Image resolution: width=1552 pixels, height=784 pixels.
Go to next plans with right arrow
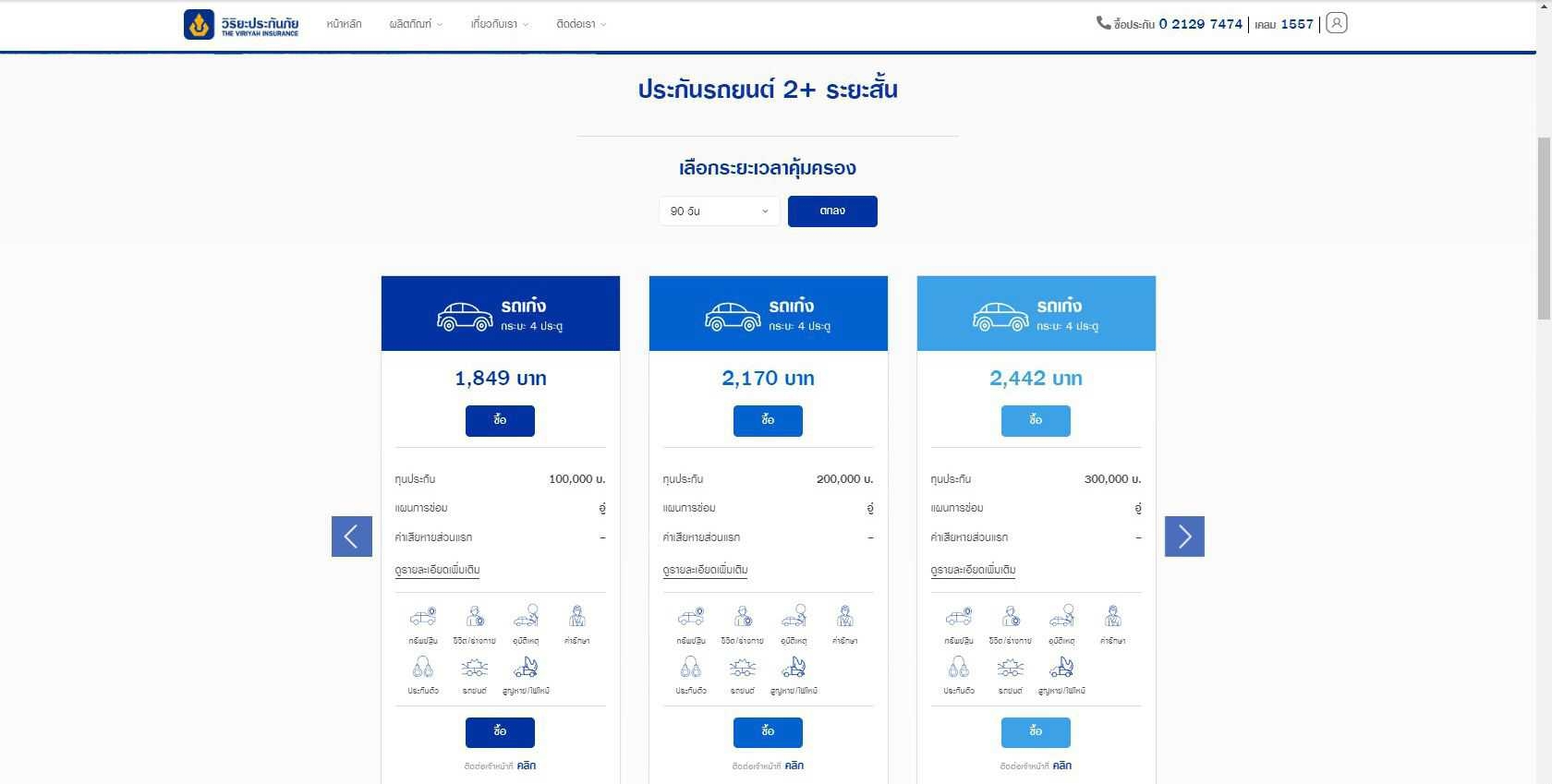tap(1184, 537)
